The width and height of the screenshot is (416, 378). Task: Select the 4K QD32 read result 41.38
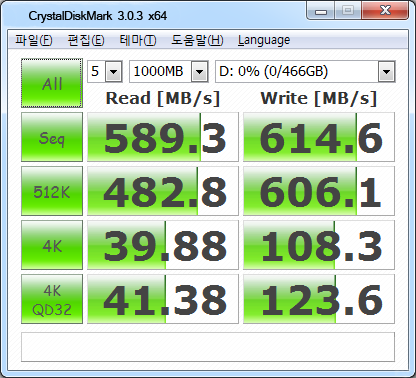[163, 299]
